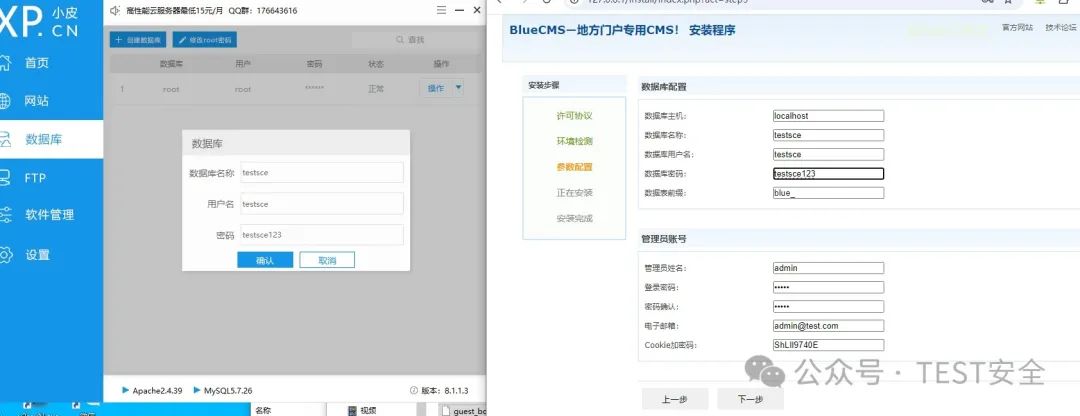Click the 许可协议 install step
1080x416 pixels.
(x=574, y=116)
